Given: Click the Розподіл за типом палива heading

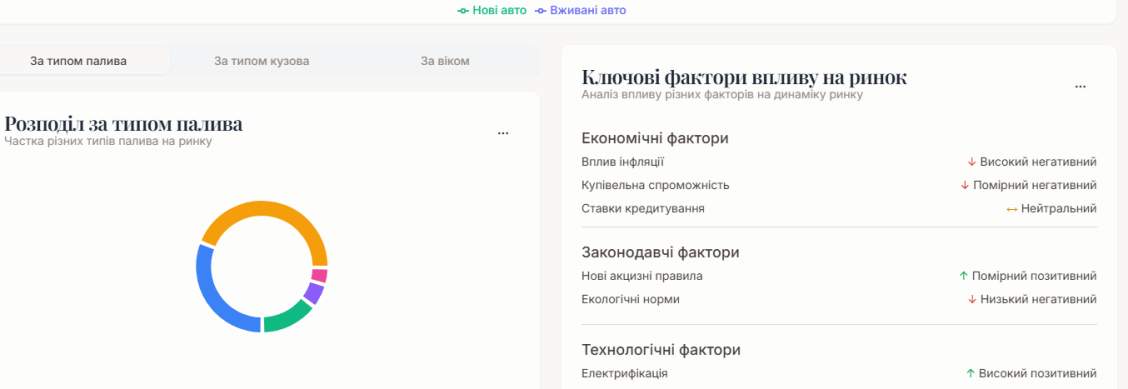Looking at the screenshot, I should [123, 124].
